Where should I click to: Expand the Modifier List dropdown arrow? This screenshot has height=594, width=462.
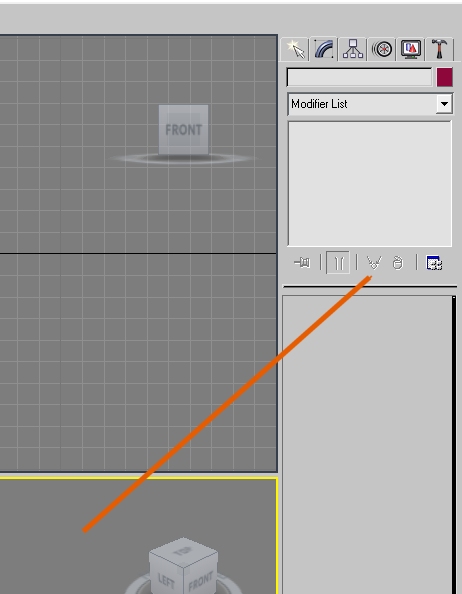click(444, 104)
